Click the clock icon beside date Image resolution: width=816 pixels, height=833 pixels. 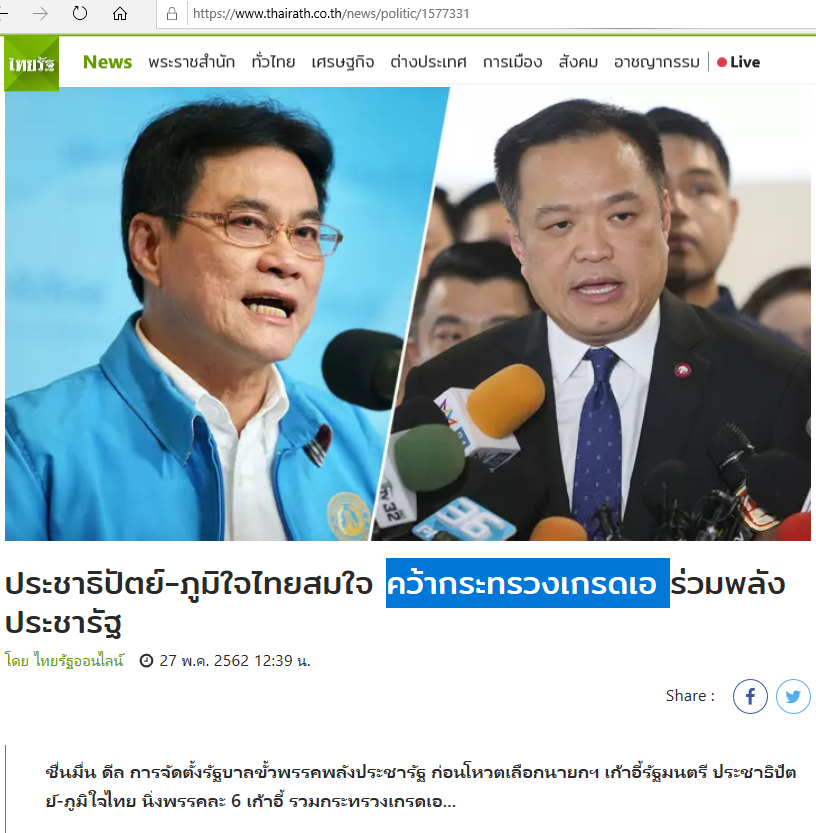point(146,660)
